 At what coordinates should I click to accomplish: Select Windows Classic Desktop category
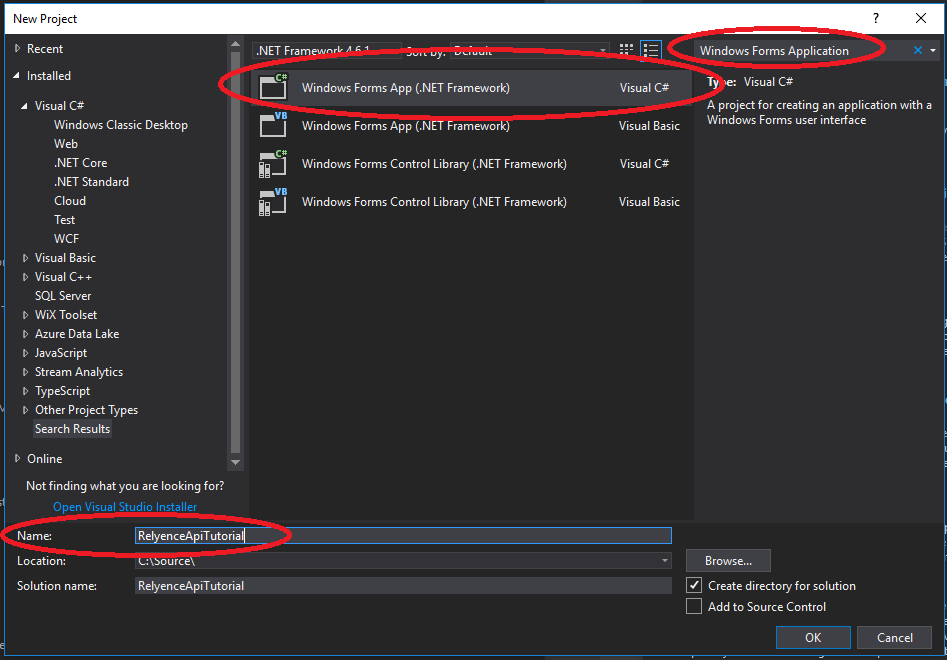120,125
